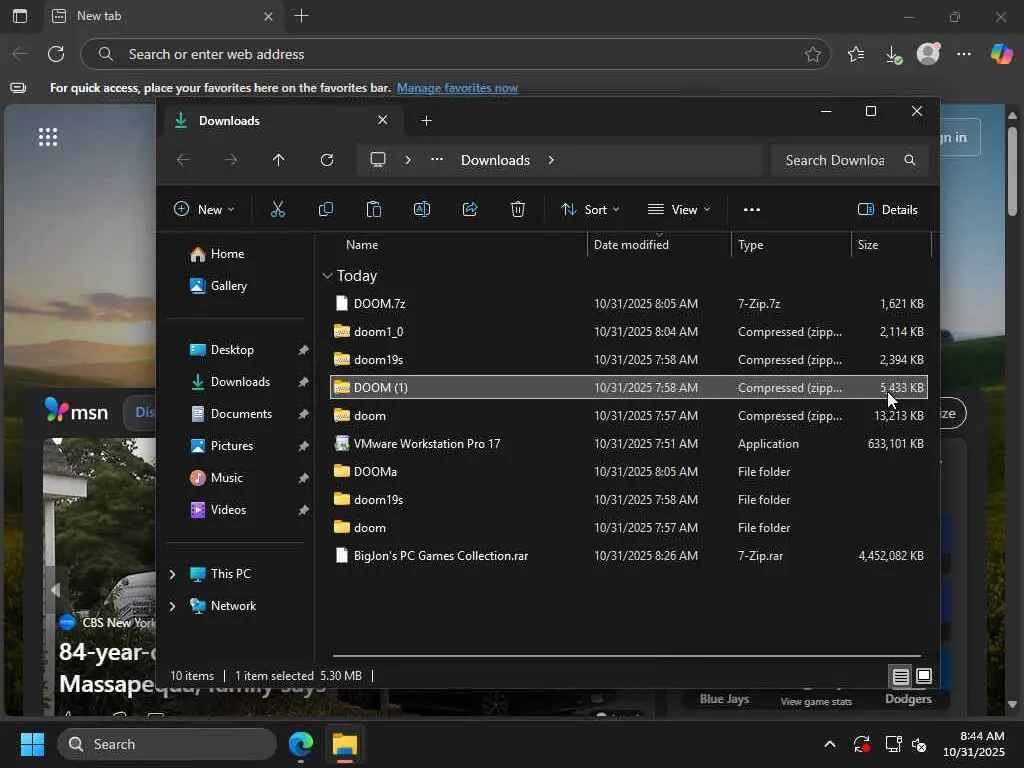Screen dimensions: 1024x768
Task: Click the search magnifier in Explorer
Action: 910,160
